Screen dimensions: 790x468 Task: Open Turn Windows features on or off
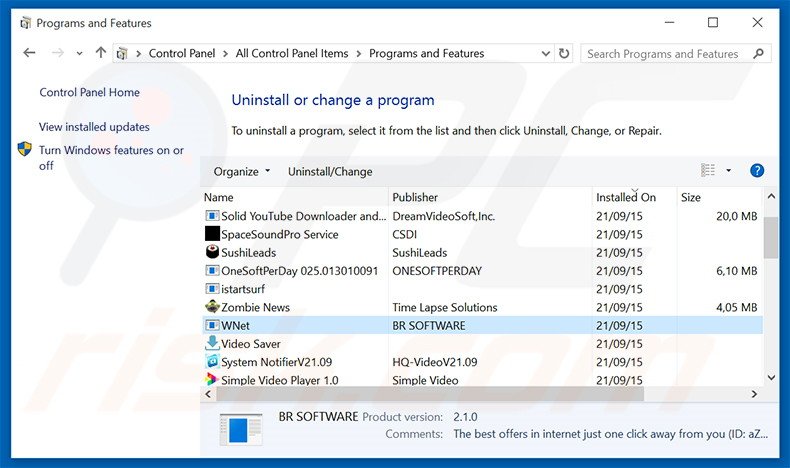pyautogui.click(x=111, y=158)
